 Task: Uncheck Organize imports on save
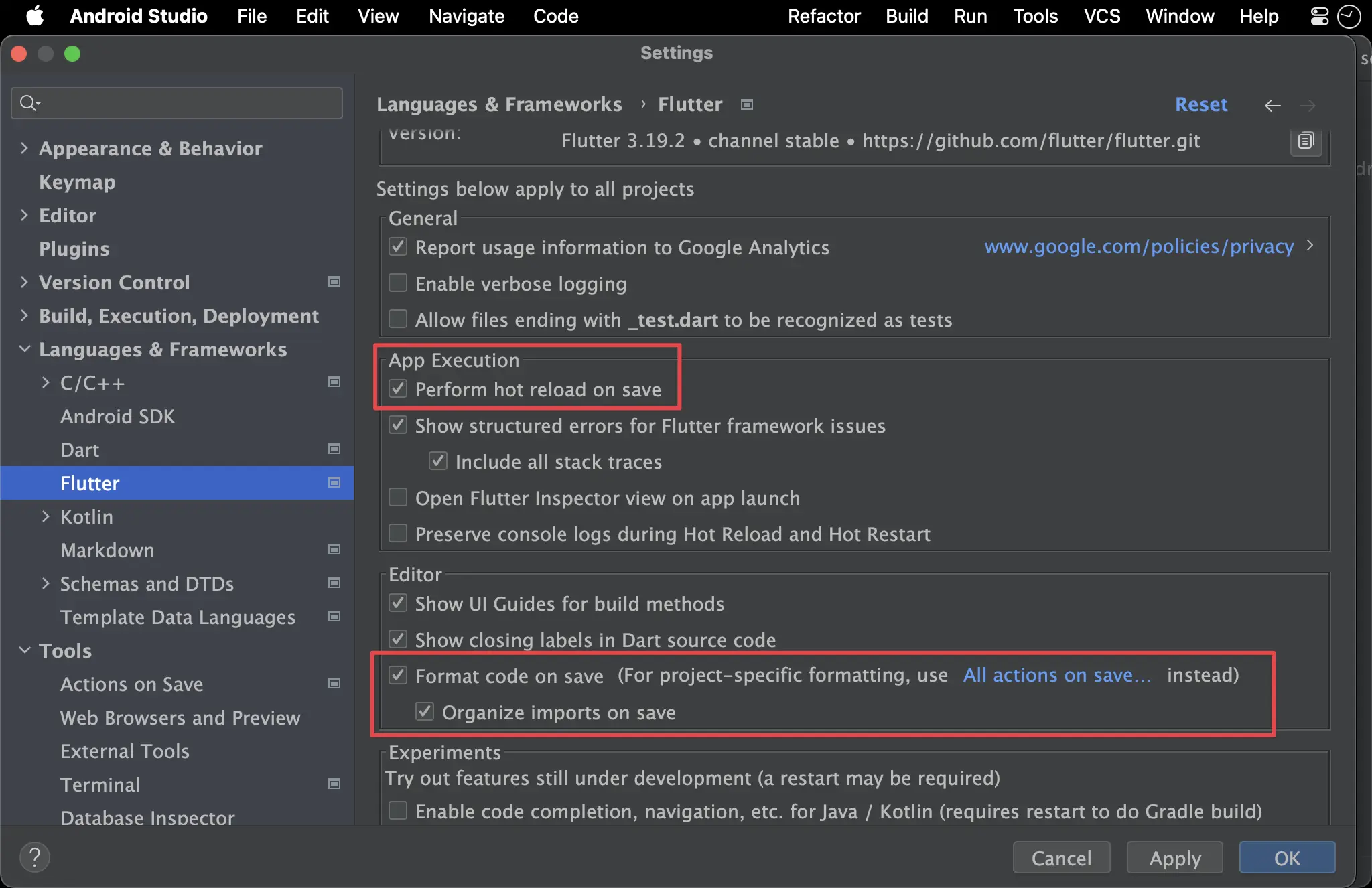(425, 712)
